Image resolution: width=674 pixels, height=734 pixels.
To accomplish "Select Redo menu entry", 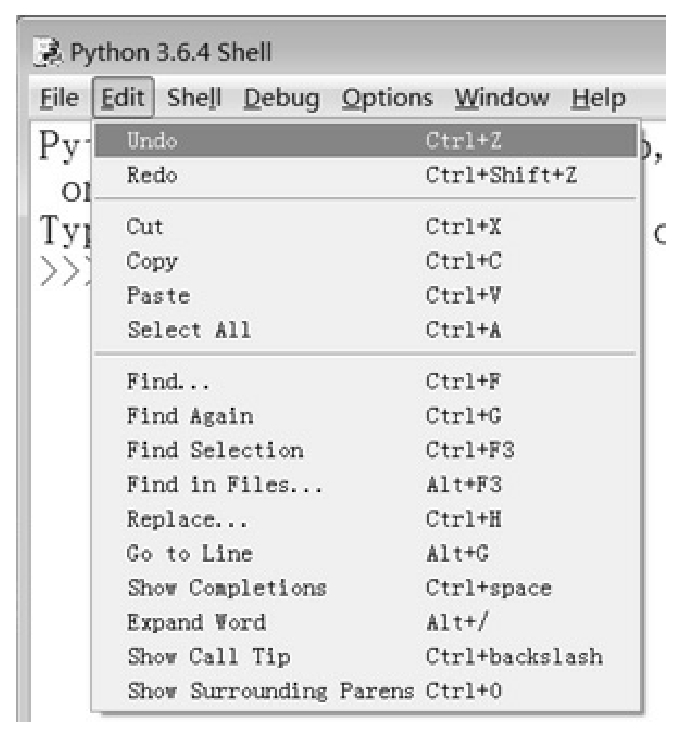I will pyautogui.click(x=366, y=175).
